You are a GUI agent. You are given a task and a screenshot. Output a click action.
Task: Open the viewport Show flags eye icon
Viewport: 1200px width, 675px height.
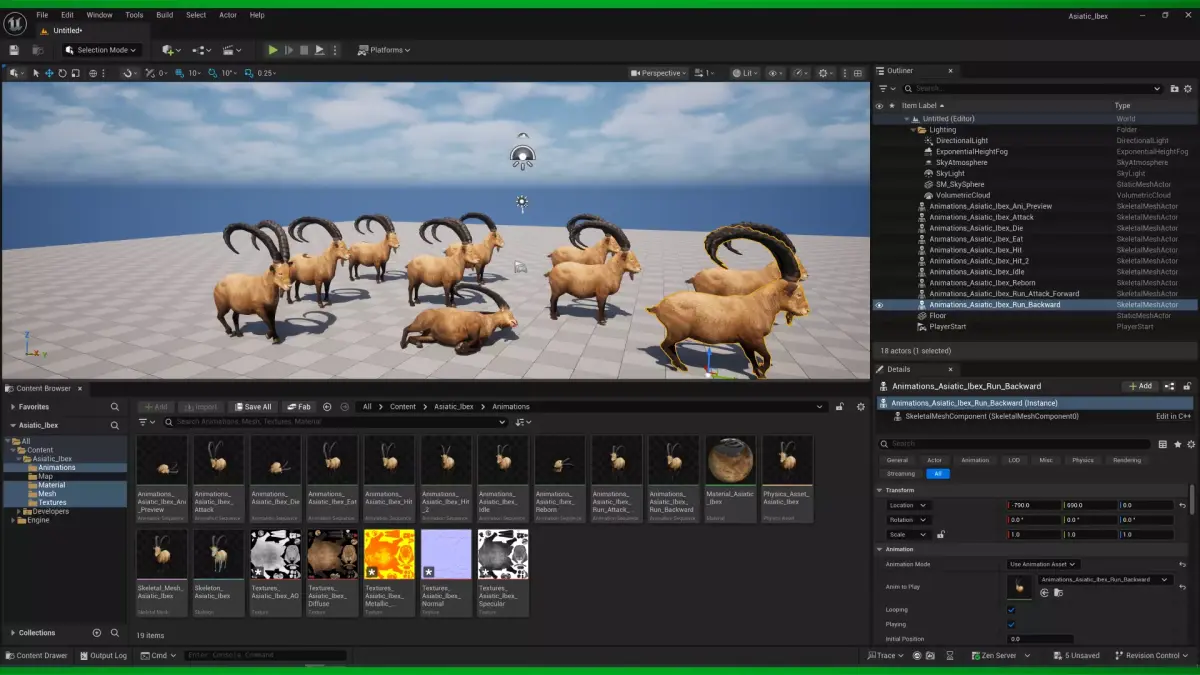(x=775, y=73)
